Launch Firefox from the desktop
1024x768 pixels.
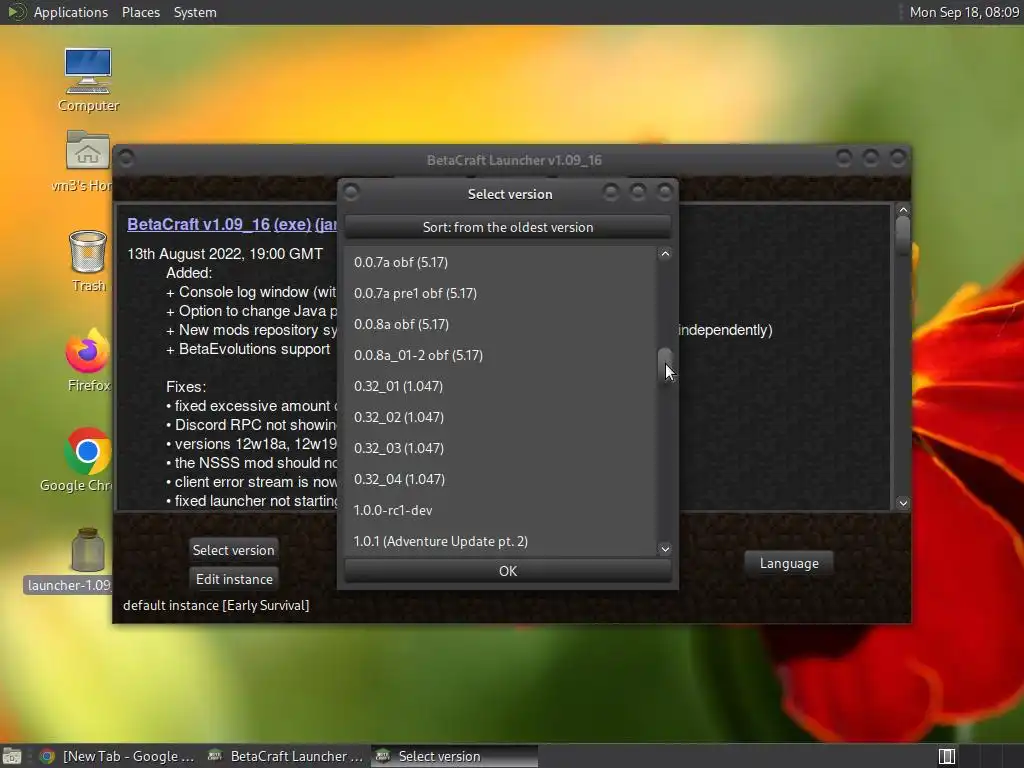pyautogui.click(x=88, y=360)
